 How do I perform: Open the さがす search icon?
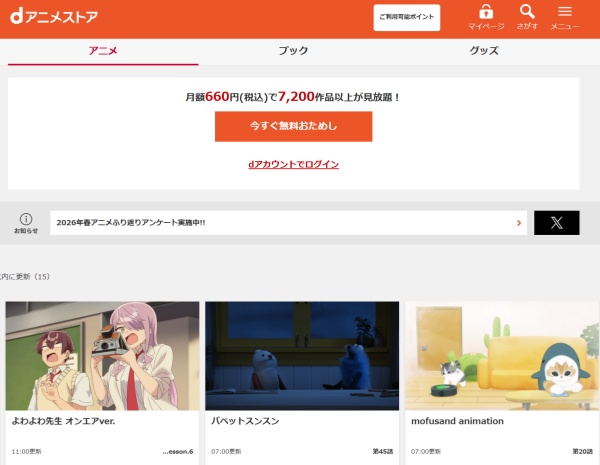coord(527,17)
